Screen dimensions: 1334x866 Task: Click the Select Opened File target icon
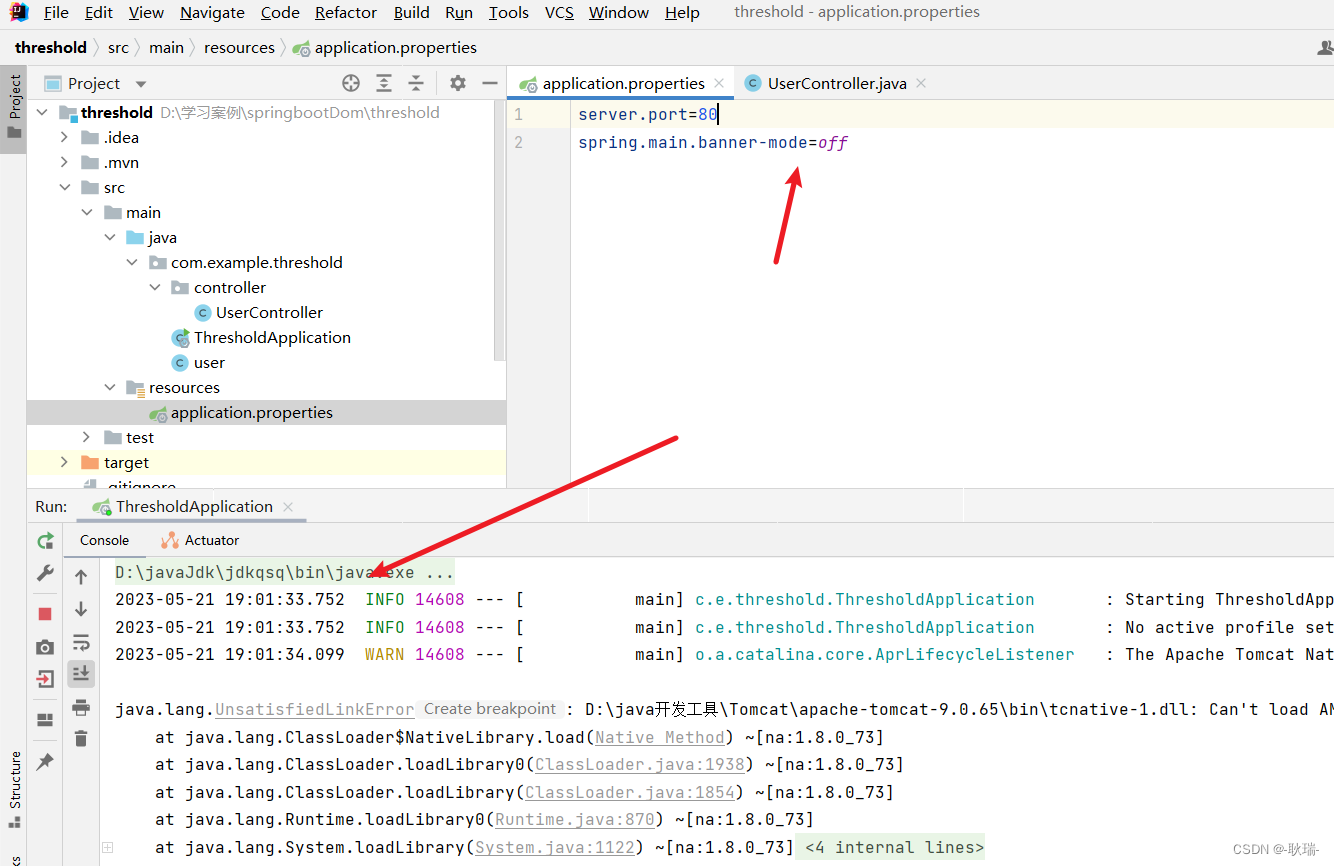pyautogui.click(x=351, y=83)
